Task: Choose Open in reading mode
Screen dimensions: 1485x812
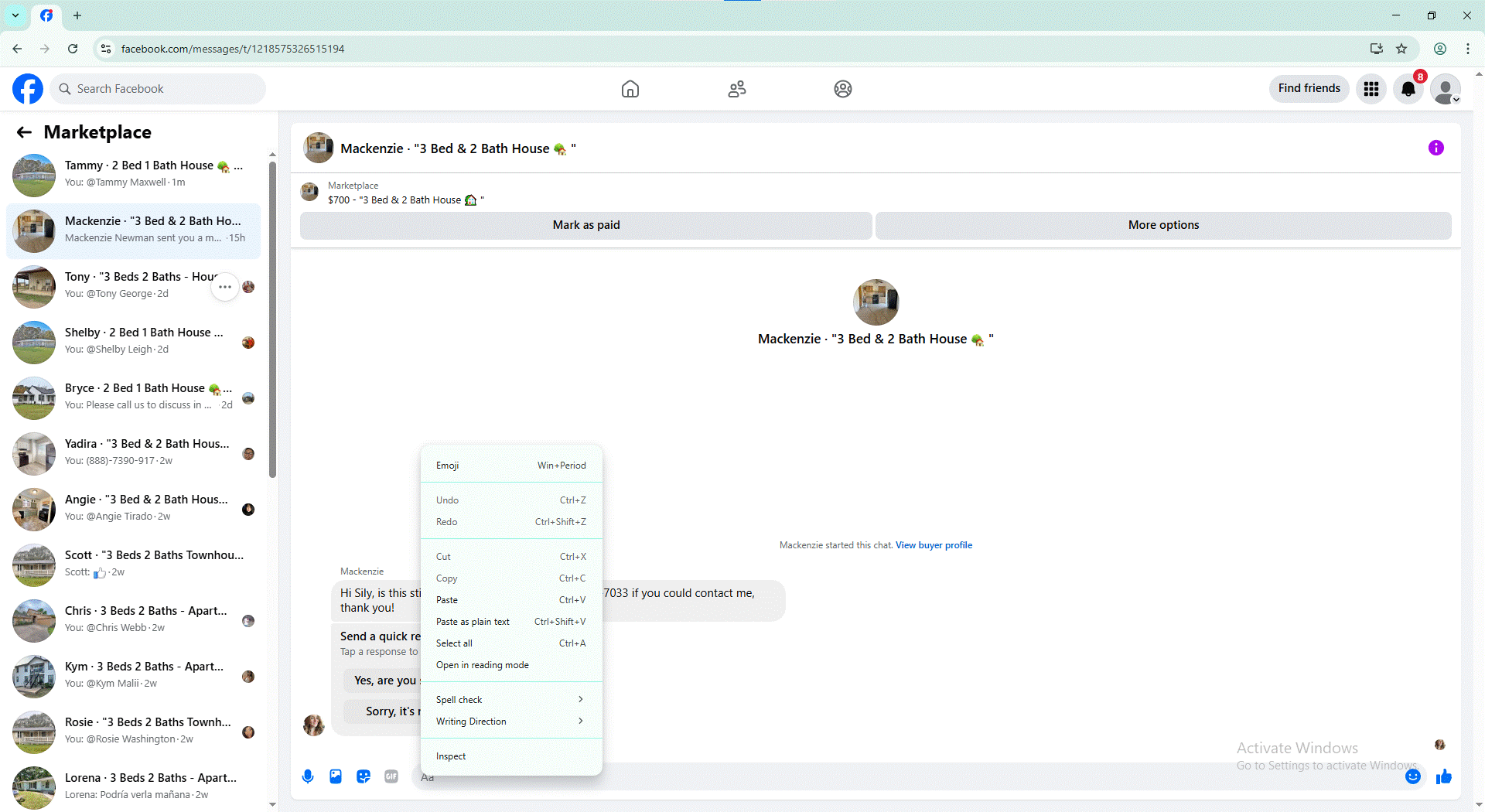Action: 511,664
